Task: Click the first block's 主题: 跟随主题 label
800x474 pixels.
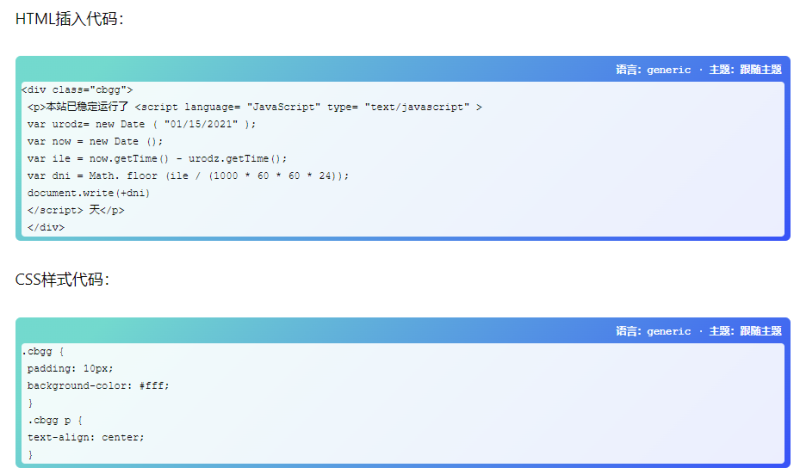Action: pos(745,69)
